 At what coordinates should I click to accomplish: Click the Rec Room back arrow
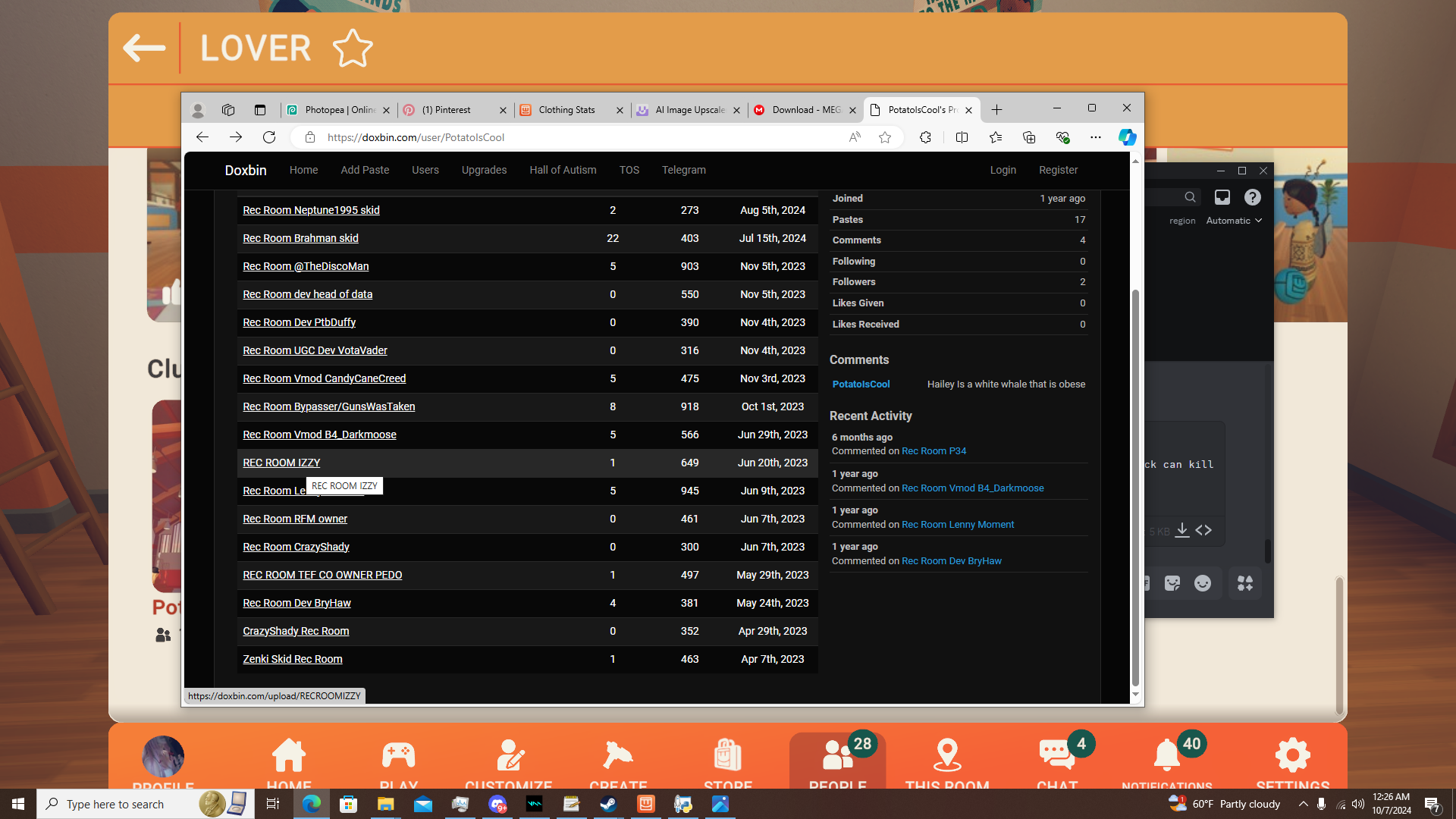(x=144, y=49)
